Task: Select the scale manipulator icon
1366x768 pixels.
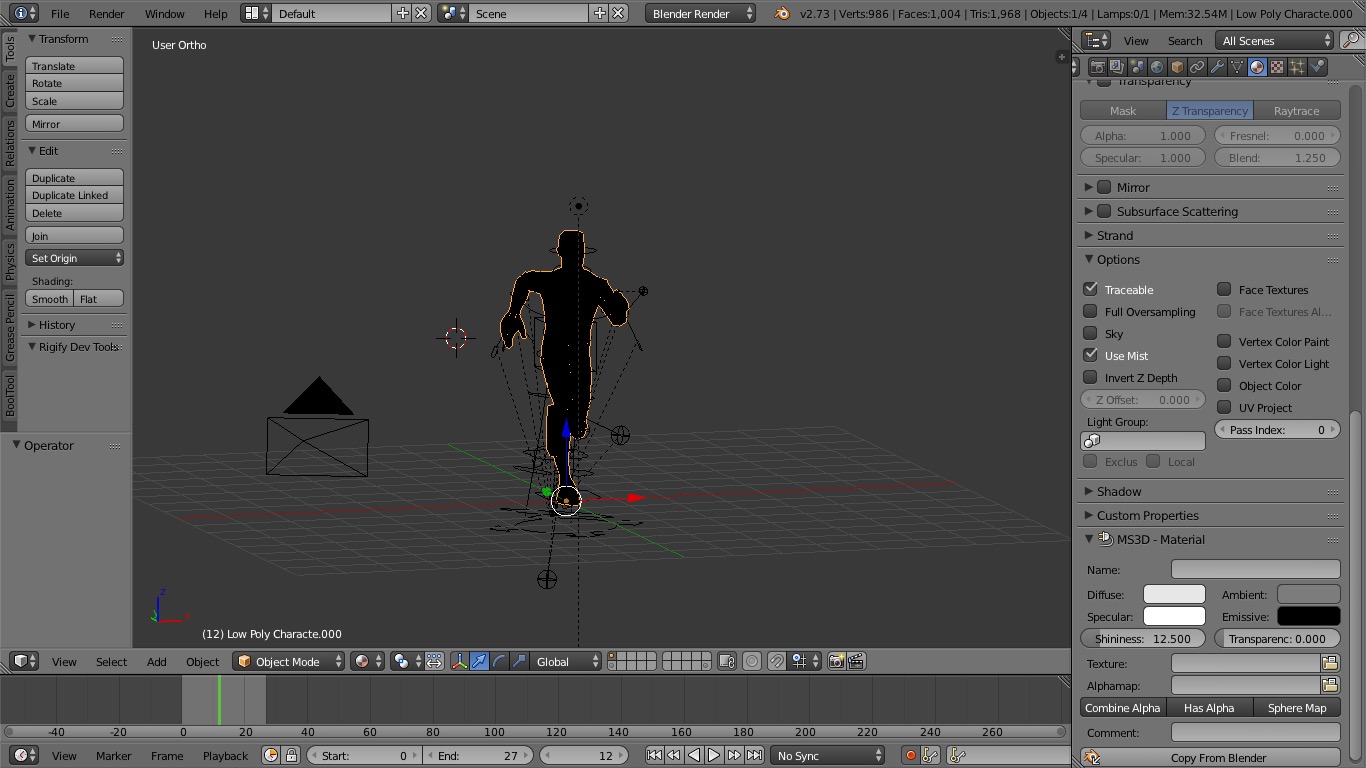Action: tap(519, 661)
